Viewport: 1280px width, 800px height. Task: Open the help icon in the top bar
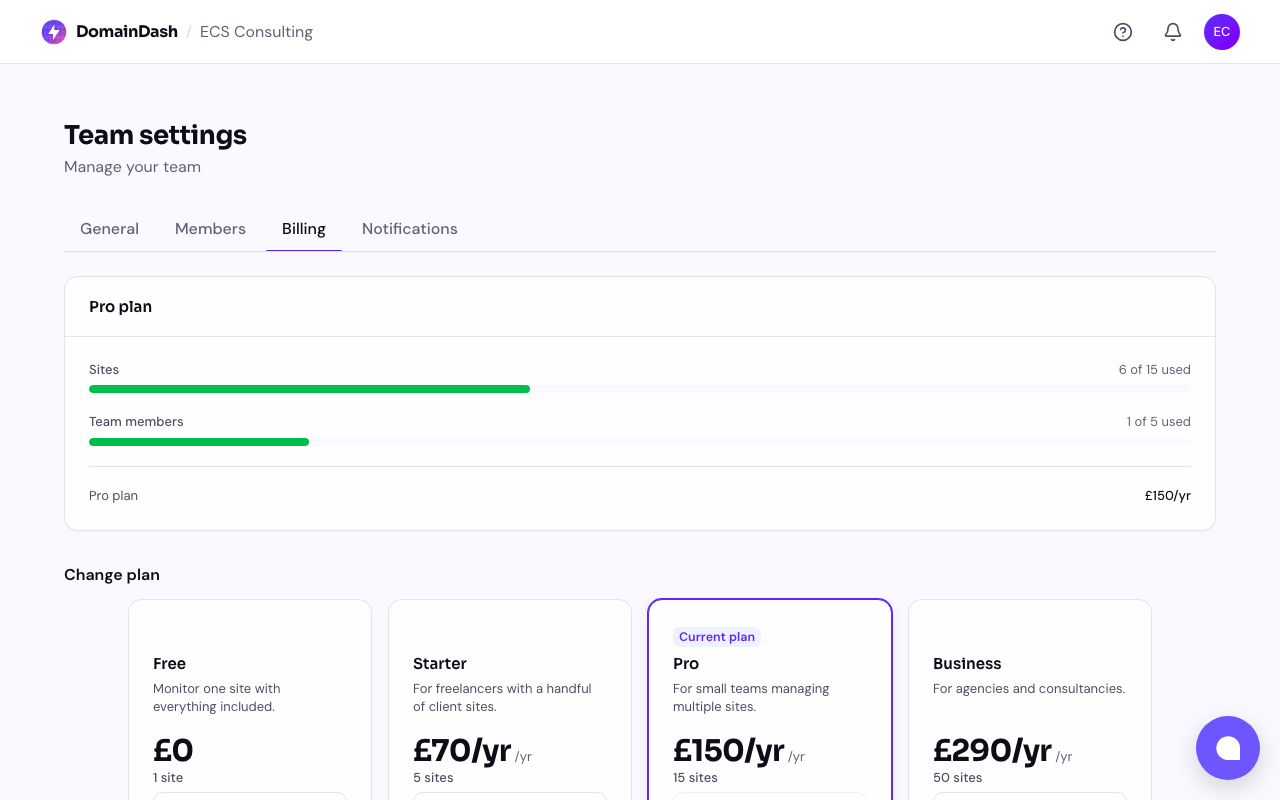1122,31
